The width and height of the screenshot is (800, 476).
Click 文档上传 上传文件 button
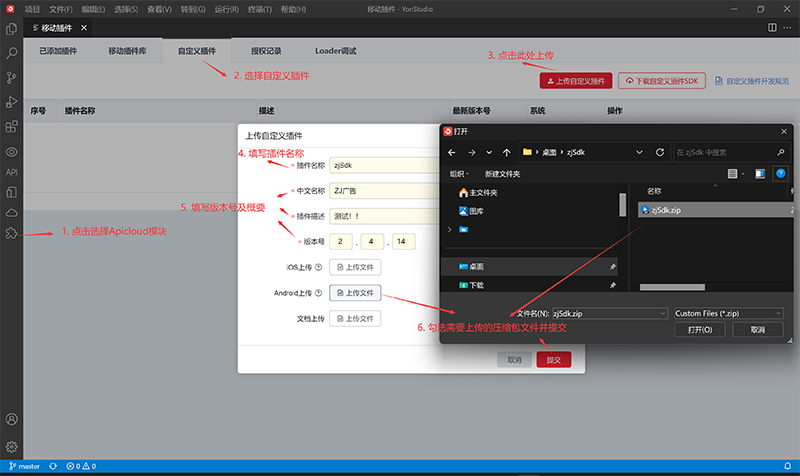tap(355, 318)
